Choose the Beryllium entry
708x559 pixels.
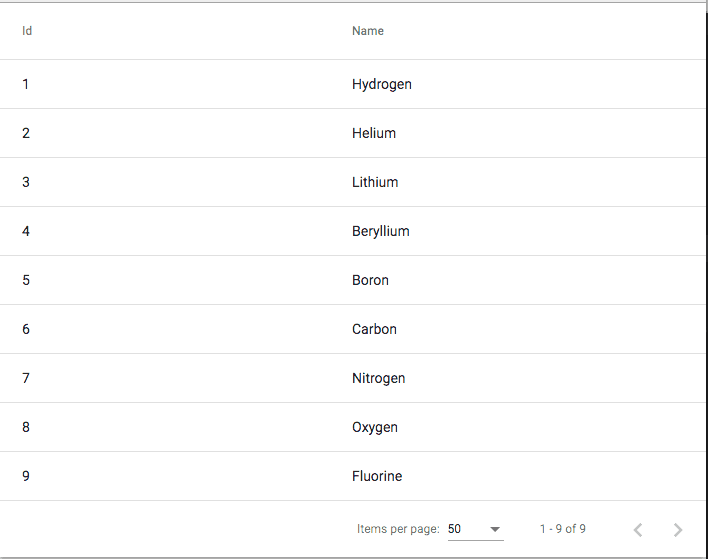381,231
